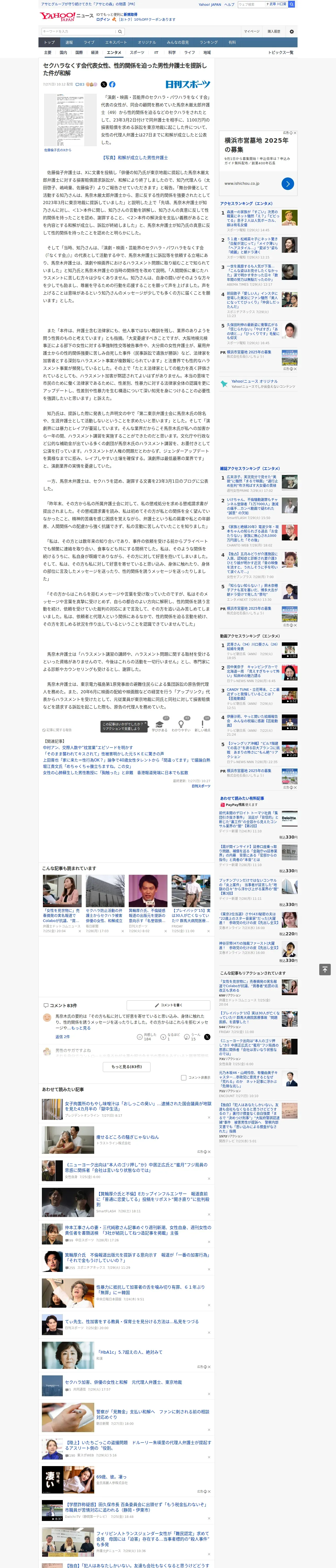Select the 国際 category tab
336x1568 pixels.
(79, 52)
